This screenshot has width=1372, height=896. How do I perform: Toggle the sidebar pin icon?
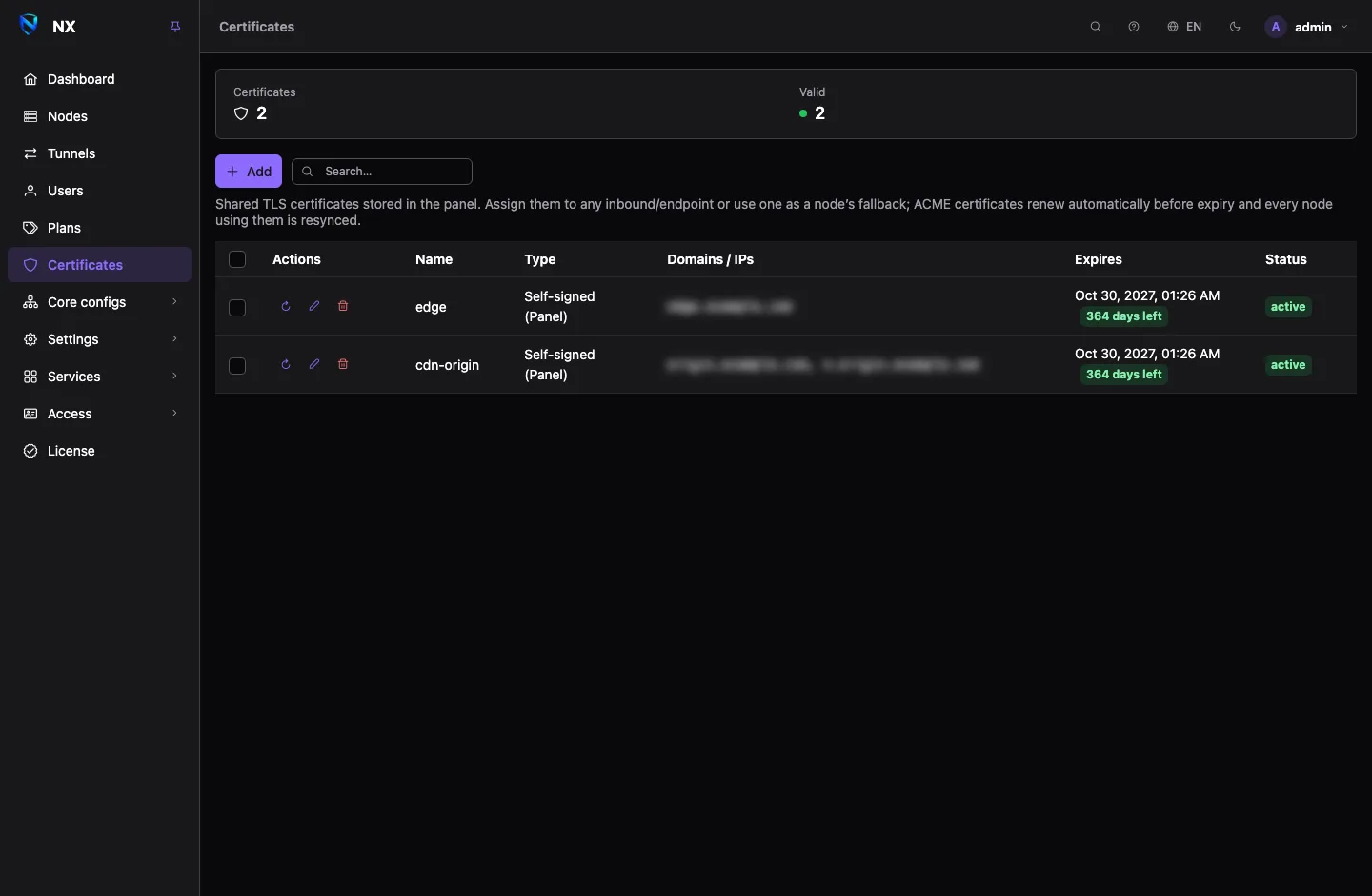(175, 27)
